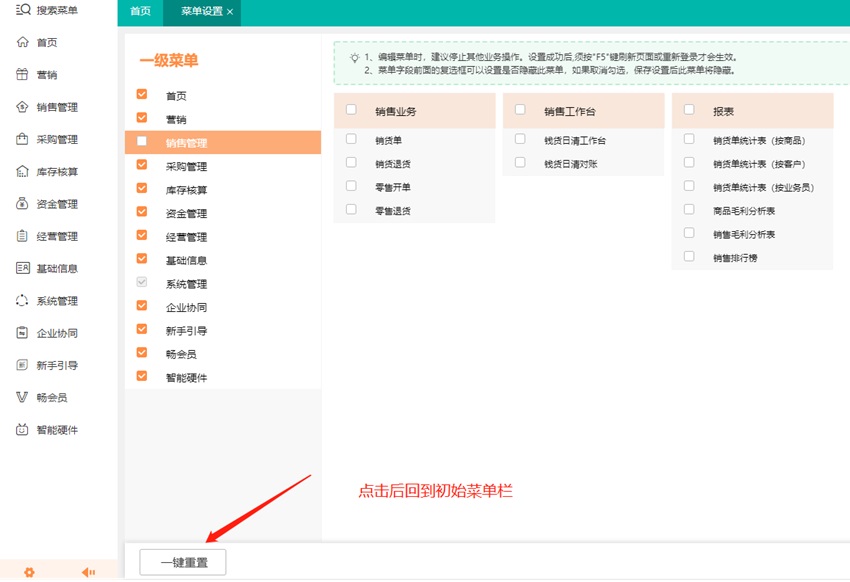This screenshot has width=850, height=582.
Task: Open 营销 gift icon in sidebar
Action: 23,75
